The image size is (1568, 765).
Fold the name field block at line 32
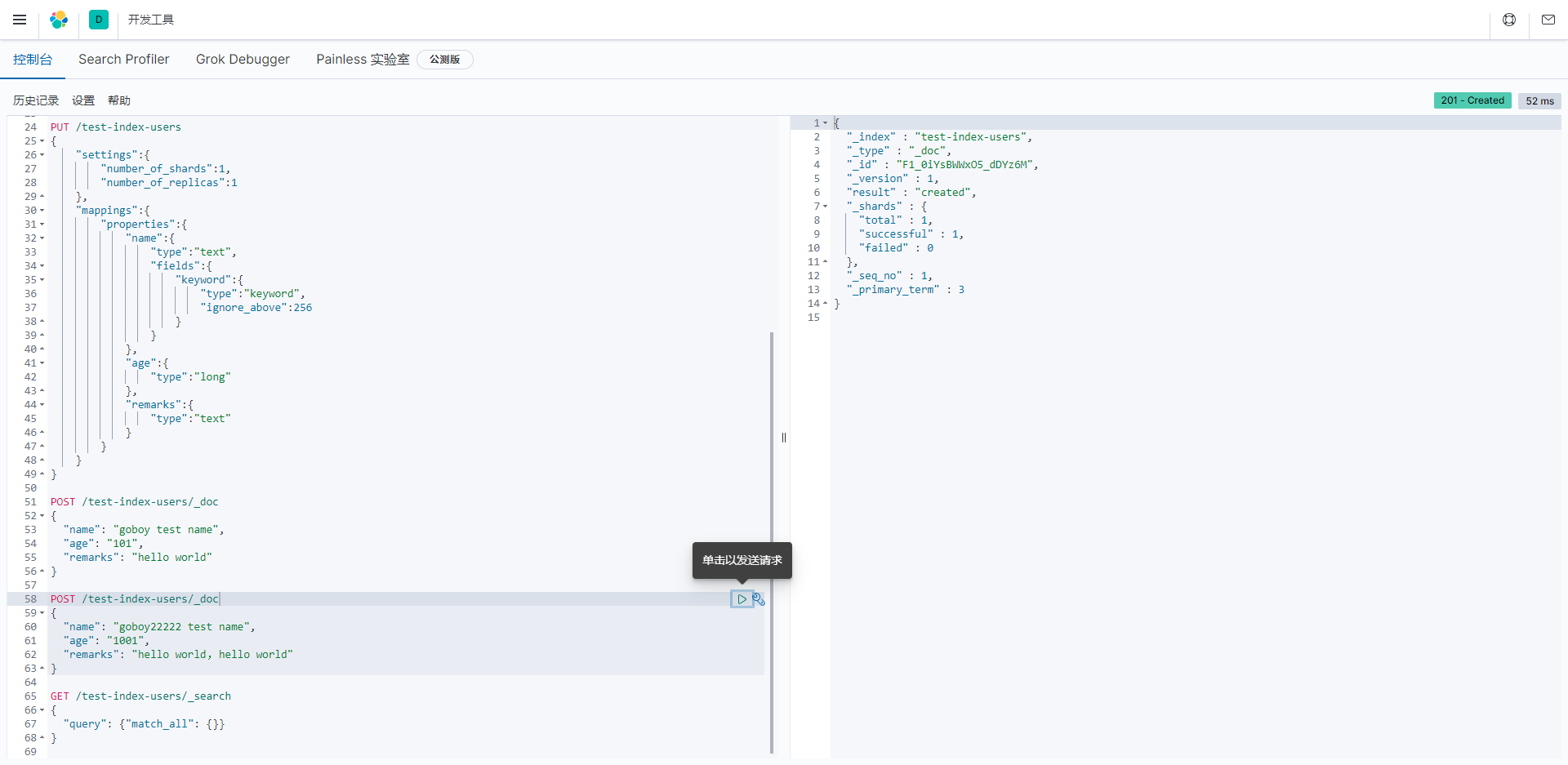[x=42, y=238]
